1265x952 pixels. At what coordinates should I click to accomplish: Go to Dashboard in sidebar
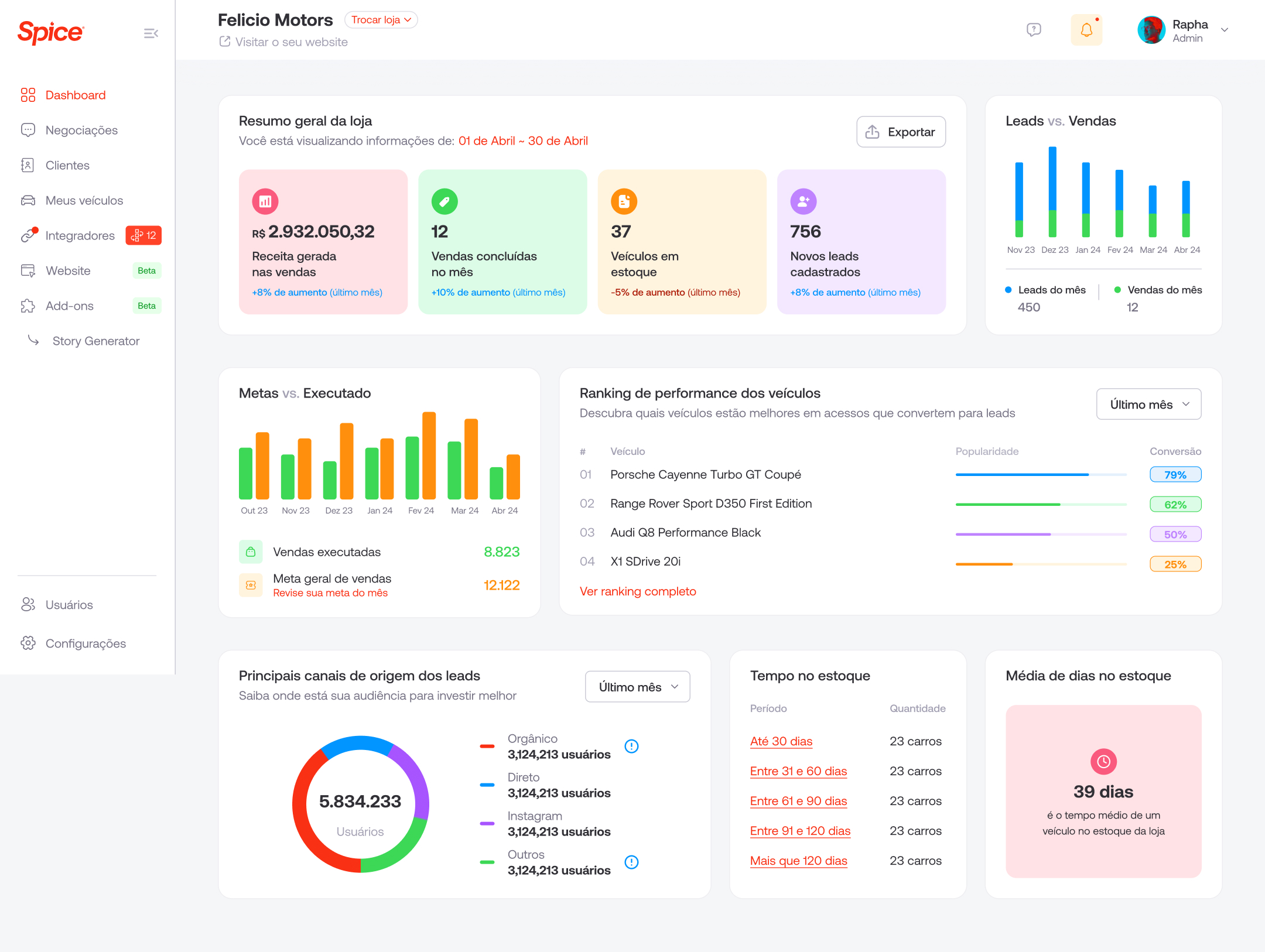point(76,95)
